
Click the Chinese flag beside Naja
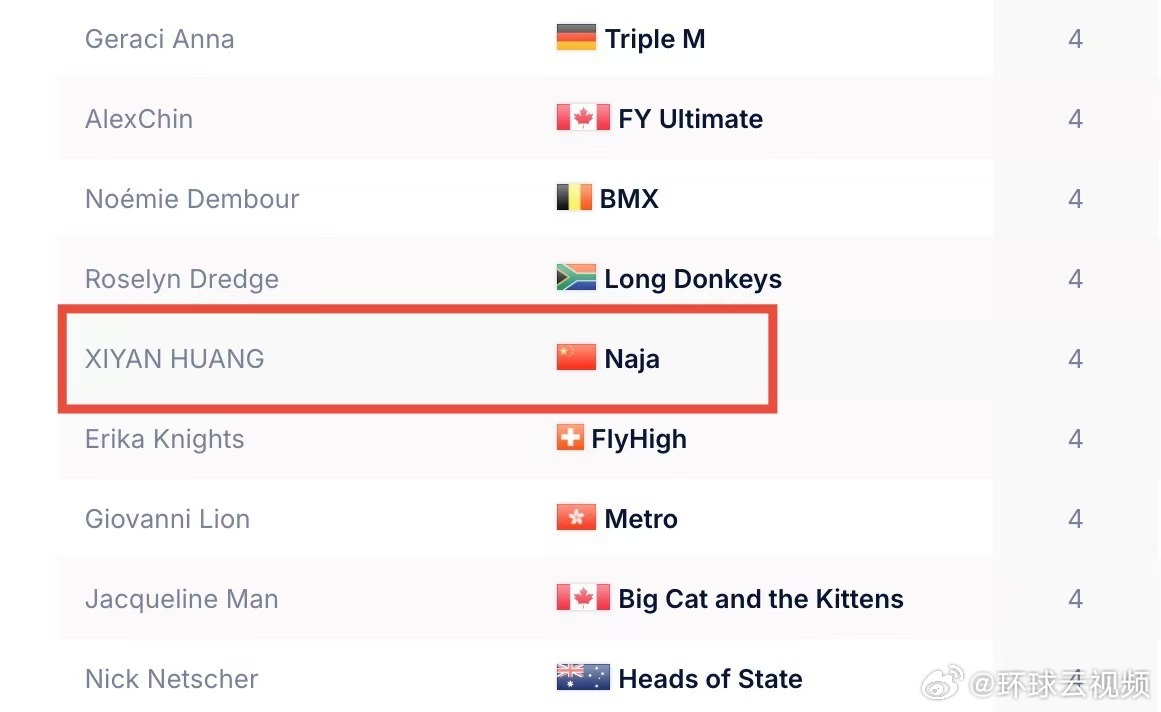(x=576, y=357)
